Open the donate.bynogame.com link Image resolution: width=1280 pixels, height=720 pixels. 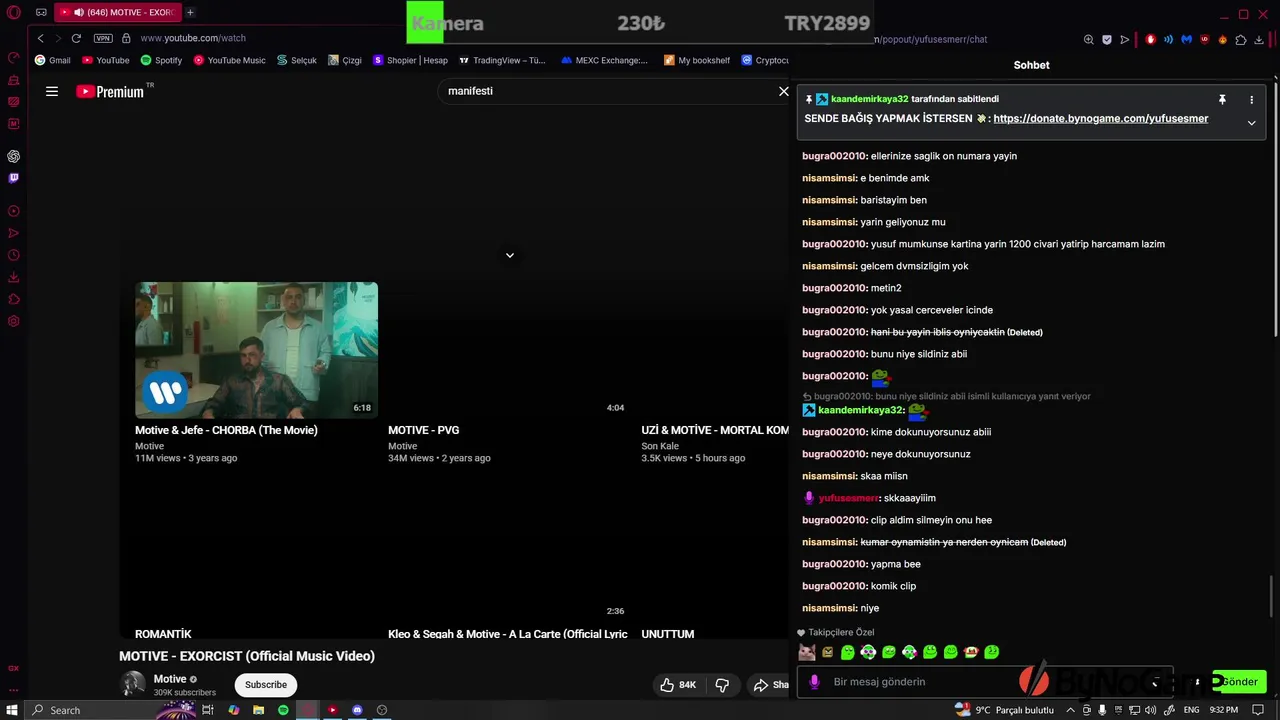click(x=1101, y=118)
